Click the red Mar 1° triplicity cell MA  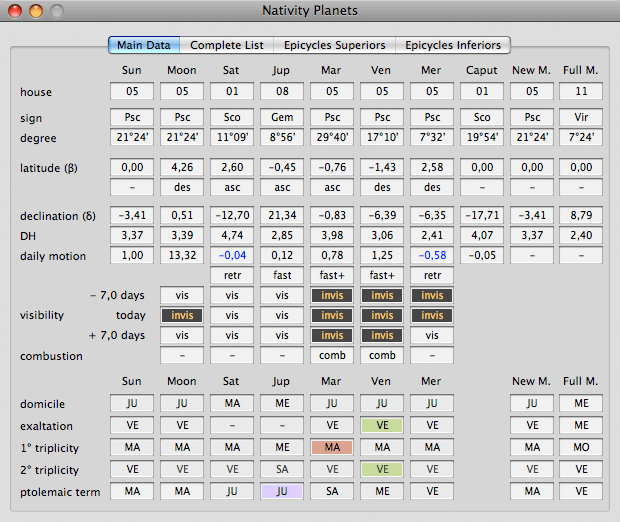click(332, 447)
